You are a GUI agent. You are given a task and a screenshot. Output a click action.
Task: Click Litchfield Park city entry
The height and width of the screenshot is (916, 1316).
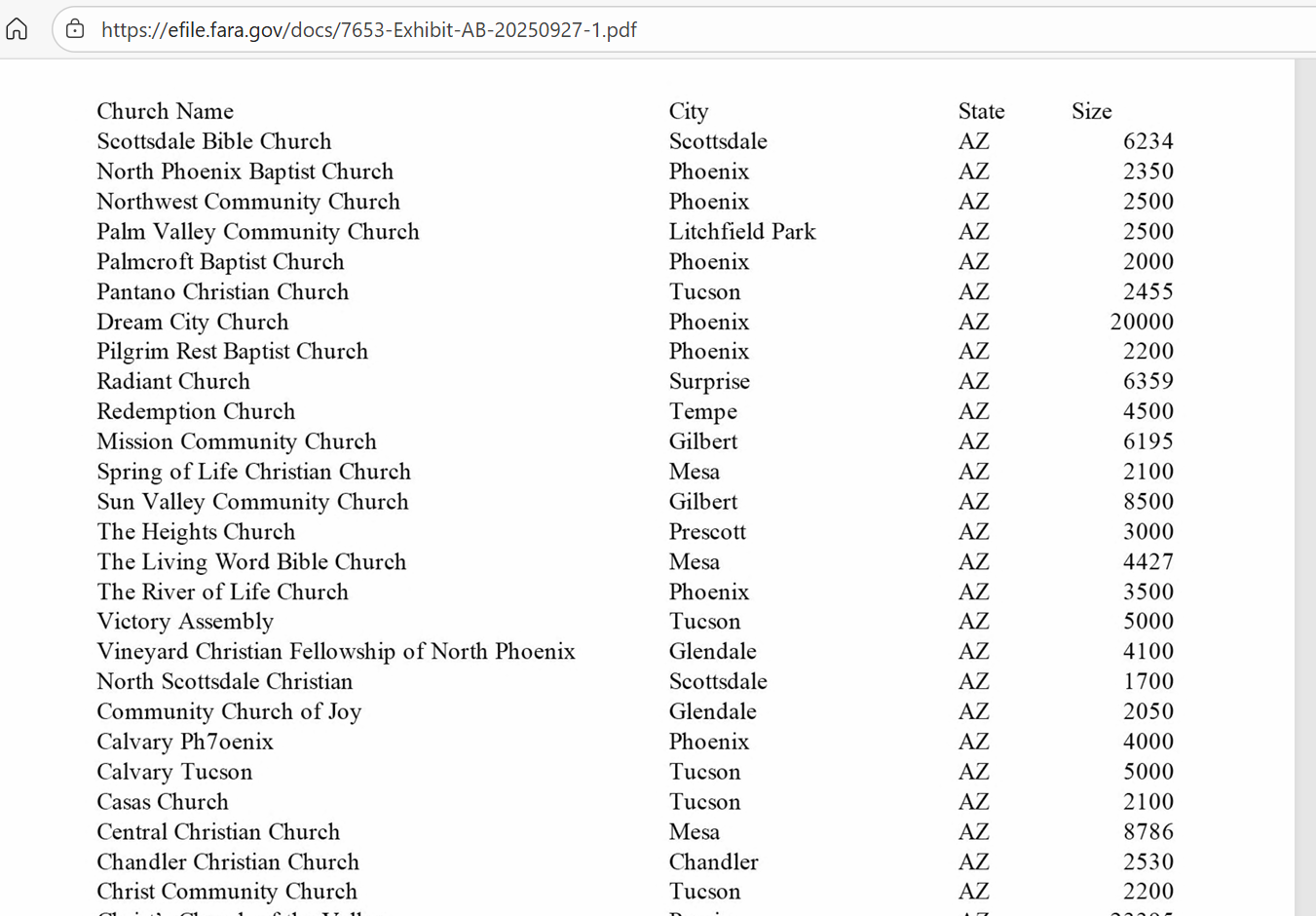741,232
